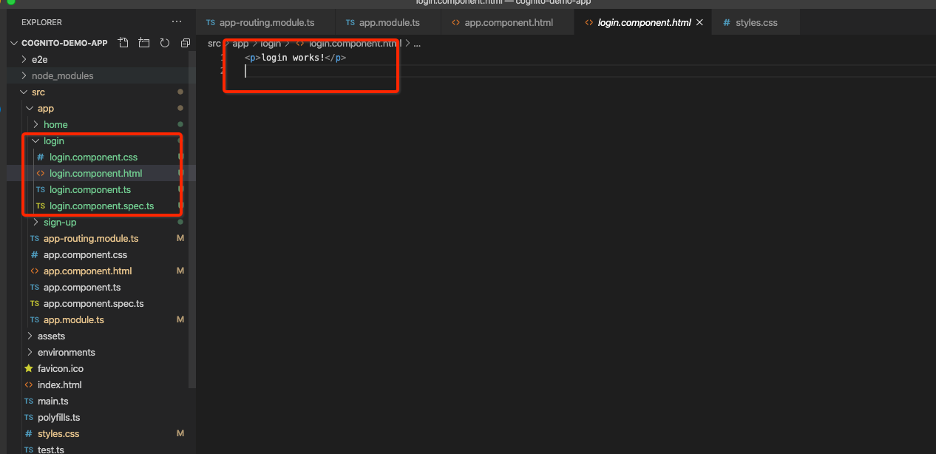The width and height of the screenshot is (936, 454).
Task: Open app.component.html in explorer tree
Action: pyautogui.click(x=88, y=271)
